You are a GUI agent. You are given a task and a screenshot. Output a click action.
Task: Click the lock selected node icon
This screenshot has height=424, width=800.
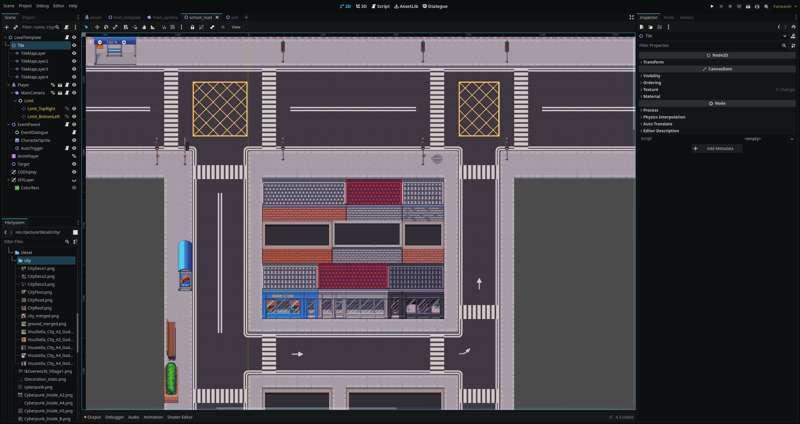pos(192,27)
